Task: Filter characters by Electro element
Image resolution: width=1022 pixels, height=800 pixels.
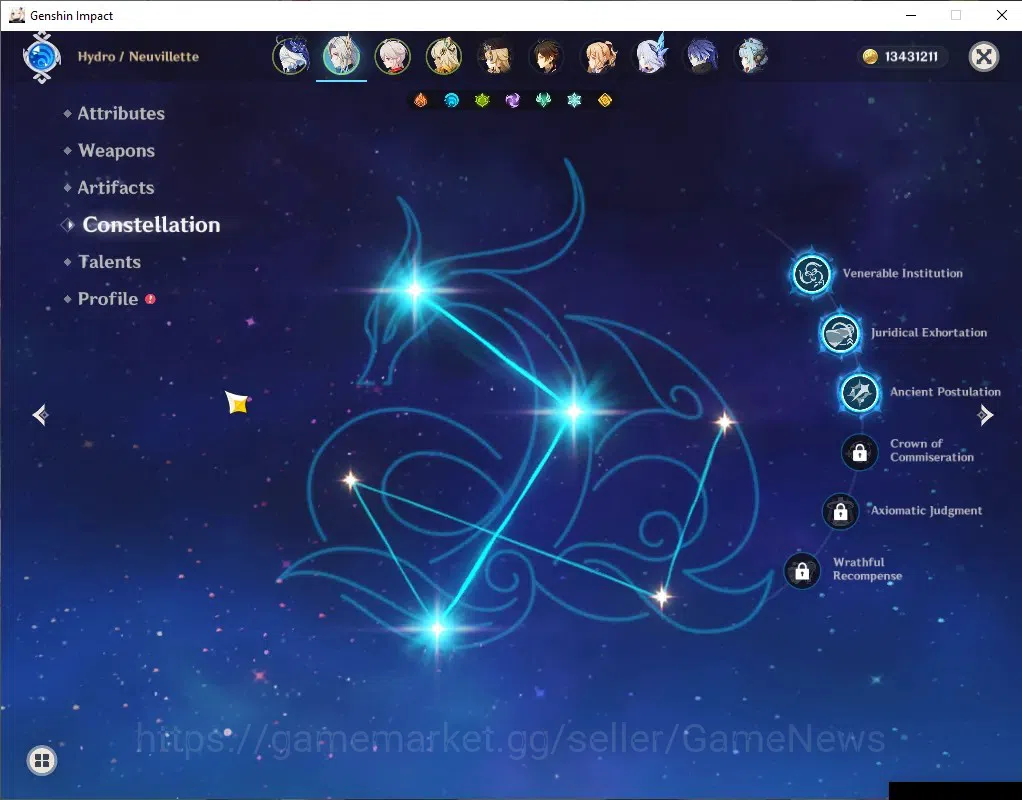Action: pyautogui.click(x=513, y=100)
